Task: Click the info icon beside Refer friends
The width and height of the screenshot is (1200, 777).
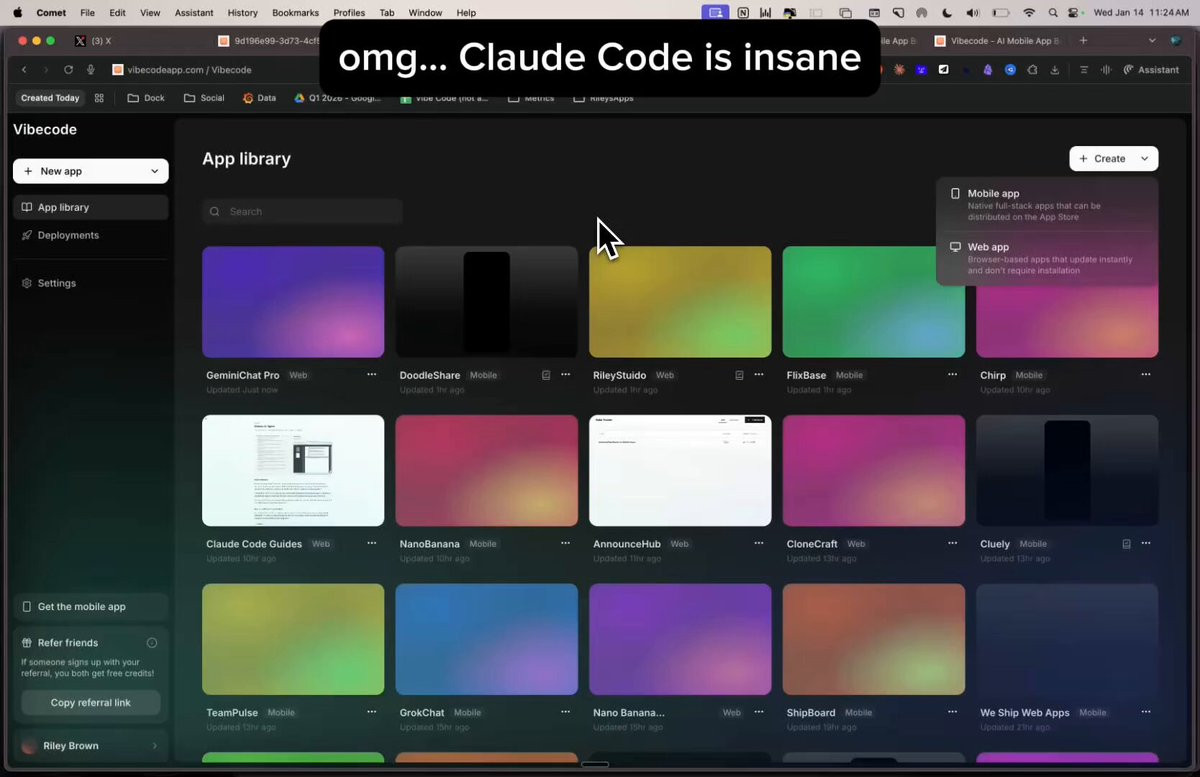Action: (152, 643)
